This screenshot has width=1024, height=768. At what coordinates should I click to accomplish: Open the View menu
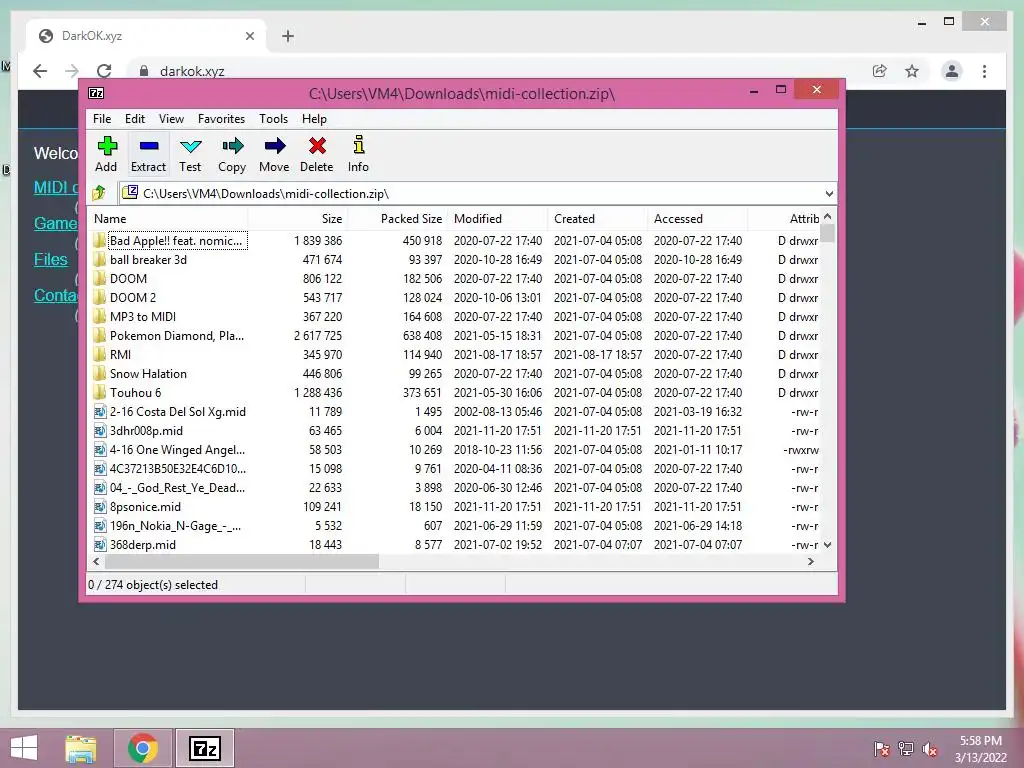[171, 119]
